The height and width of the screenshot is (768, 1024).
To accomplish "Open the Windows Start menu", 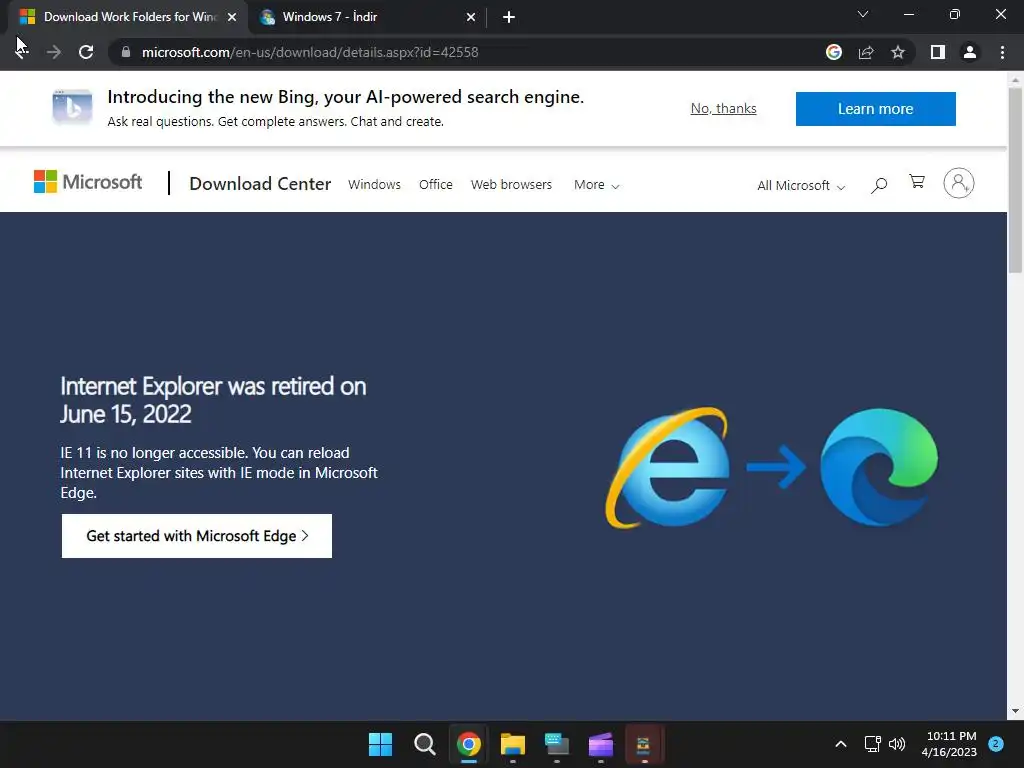I will [x=380, y=744].
